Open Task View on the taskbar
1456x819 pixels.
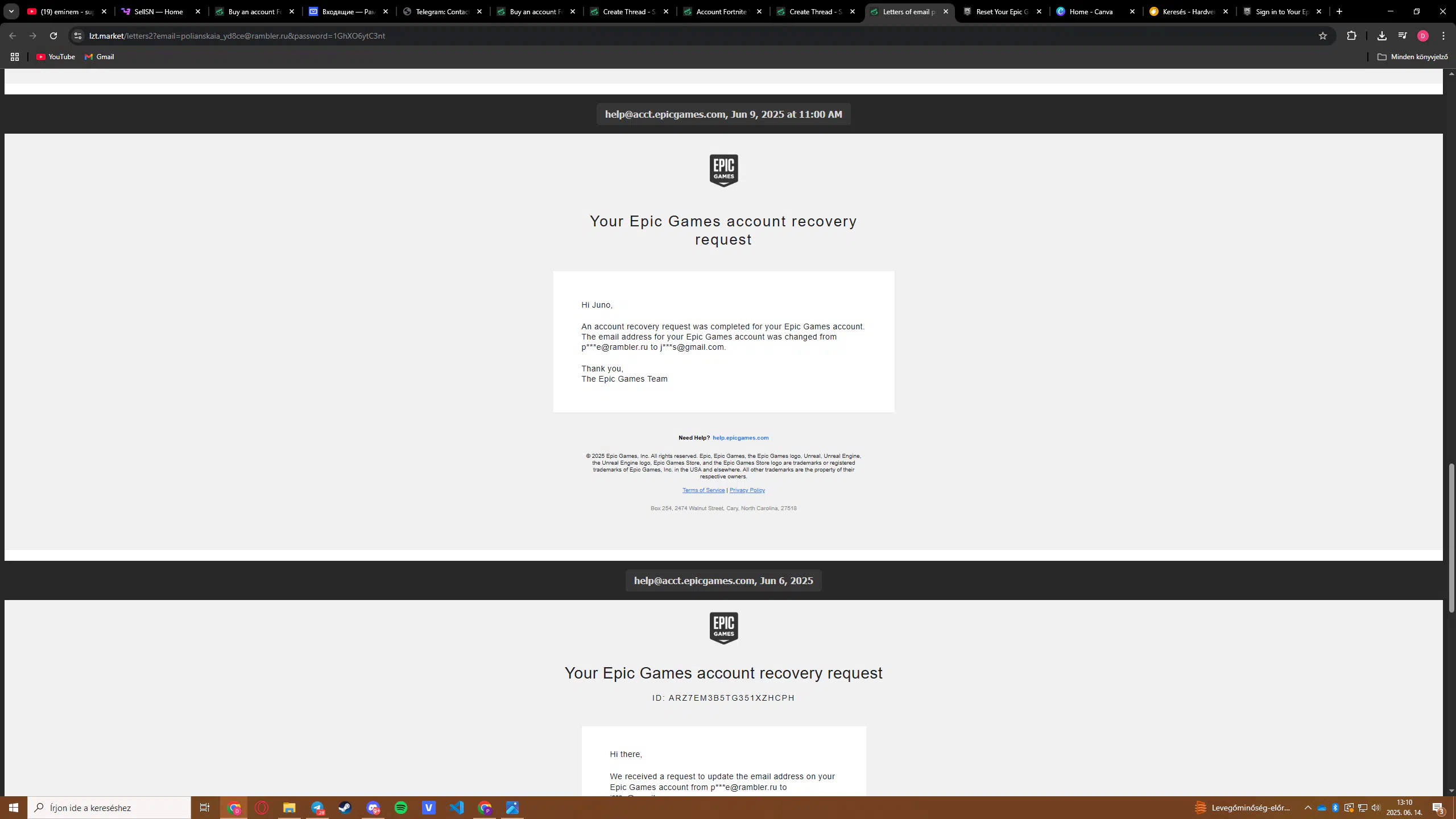(x=205, y=808)
